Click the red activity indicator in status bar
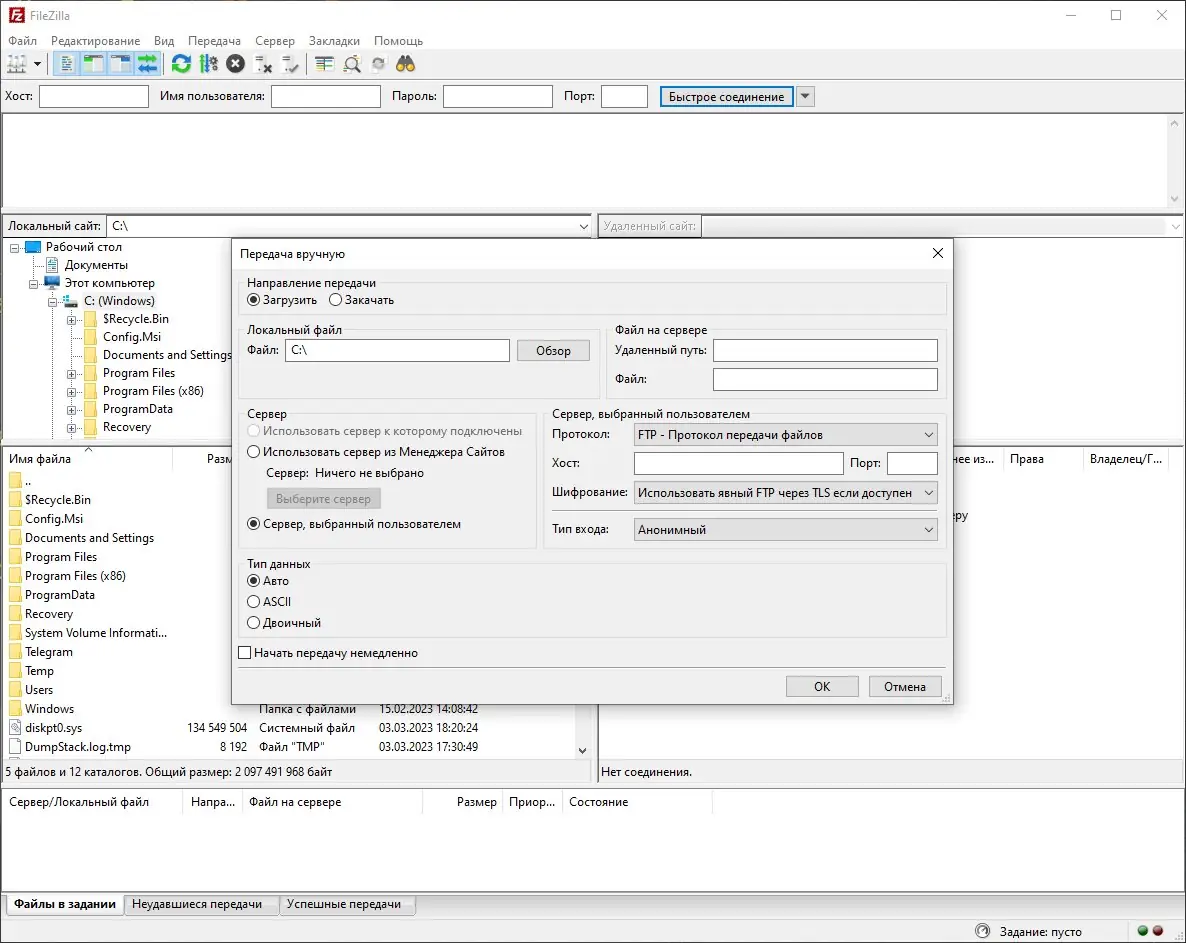This screenshot has width=1186, height=943. point(1158,931)
